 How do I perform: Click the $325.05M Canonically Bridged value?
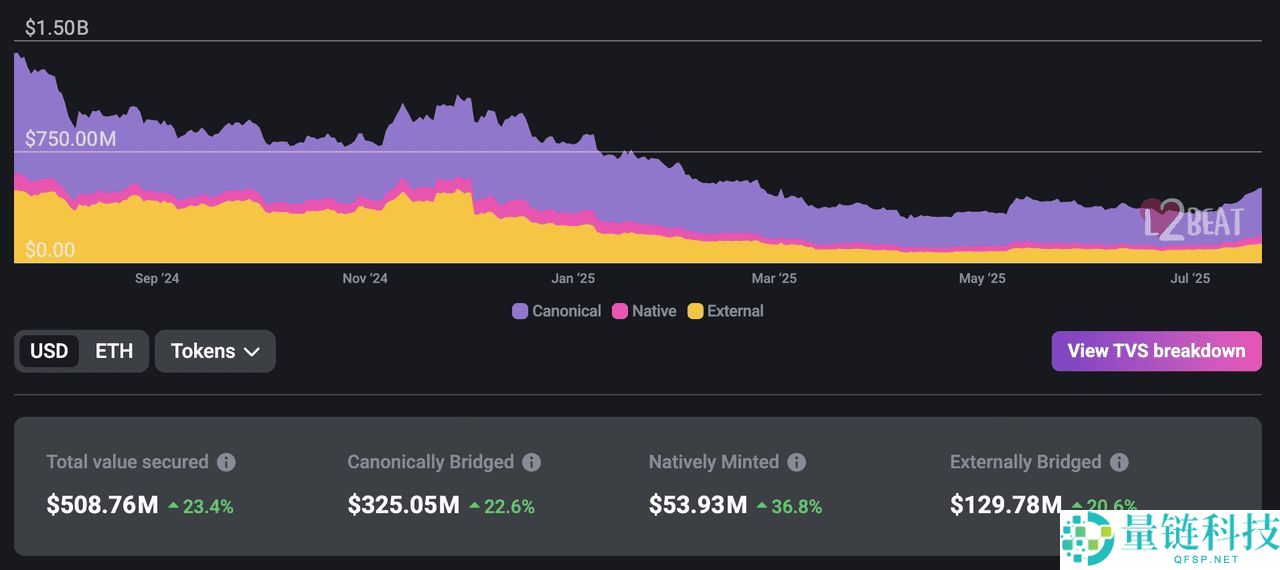coord(403,505)
